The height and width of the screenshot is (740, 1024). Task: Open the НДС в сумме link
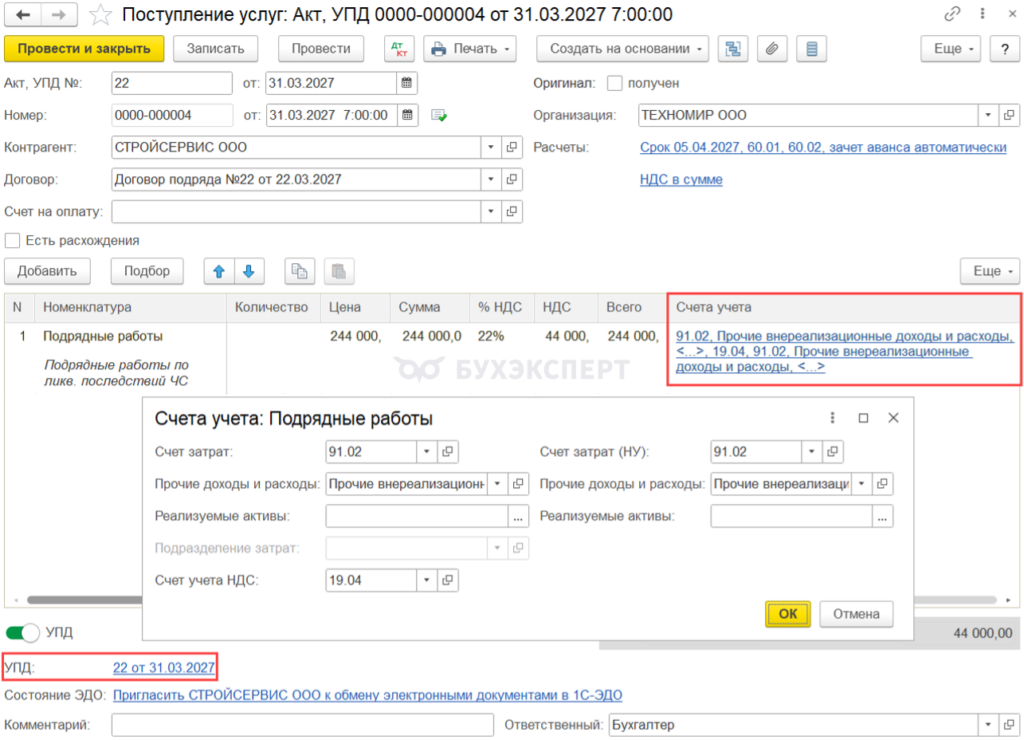(681, 179)
